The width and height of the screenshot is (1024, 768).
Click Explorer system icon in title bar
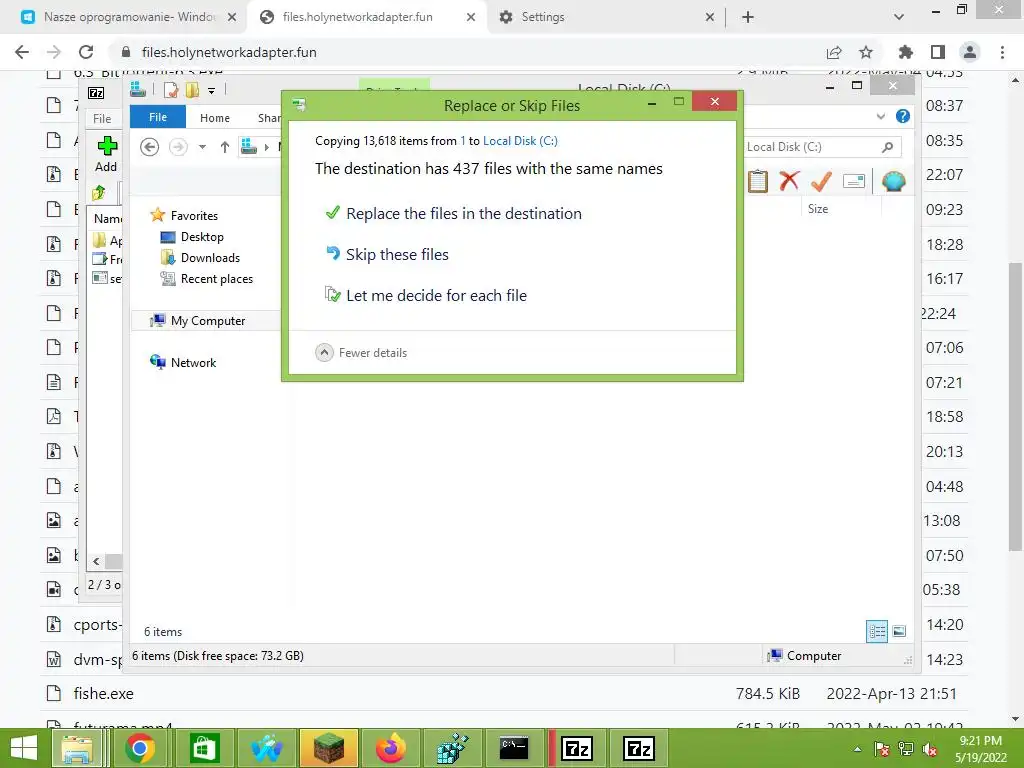(138, 89)
